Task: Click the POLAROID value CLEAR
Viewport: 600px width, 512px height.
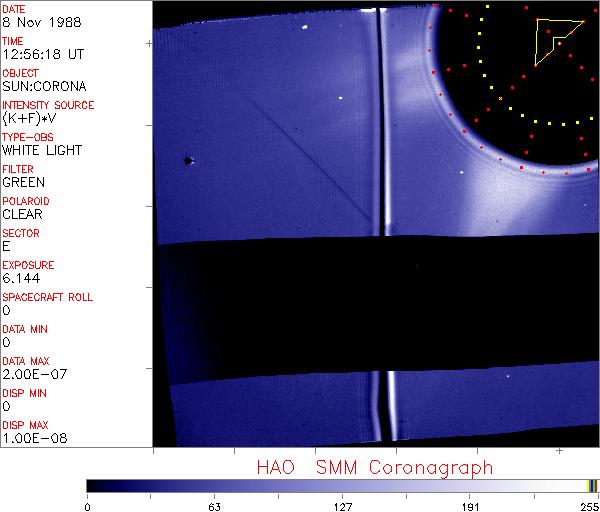Action: [x=23, y=214]
